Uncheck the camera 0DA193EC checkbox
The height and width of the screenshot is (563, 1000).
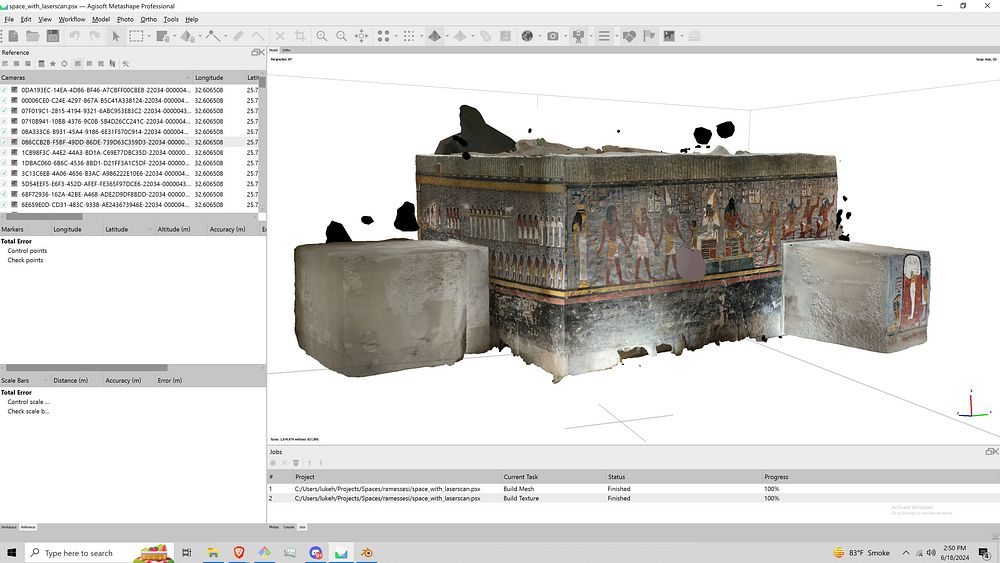click(x=5, y=90)
